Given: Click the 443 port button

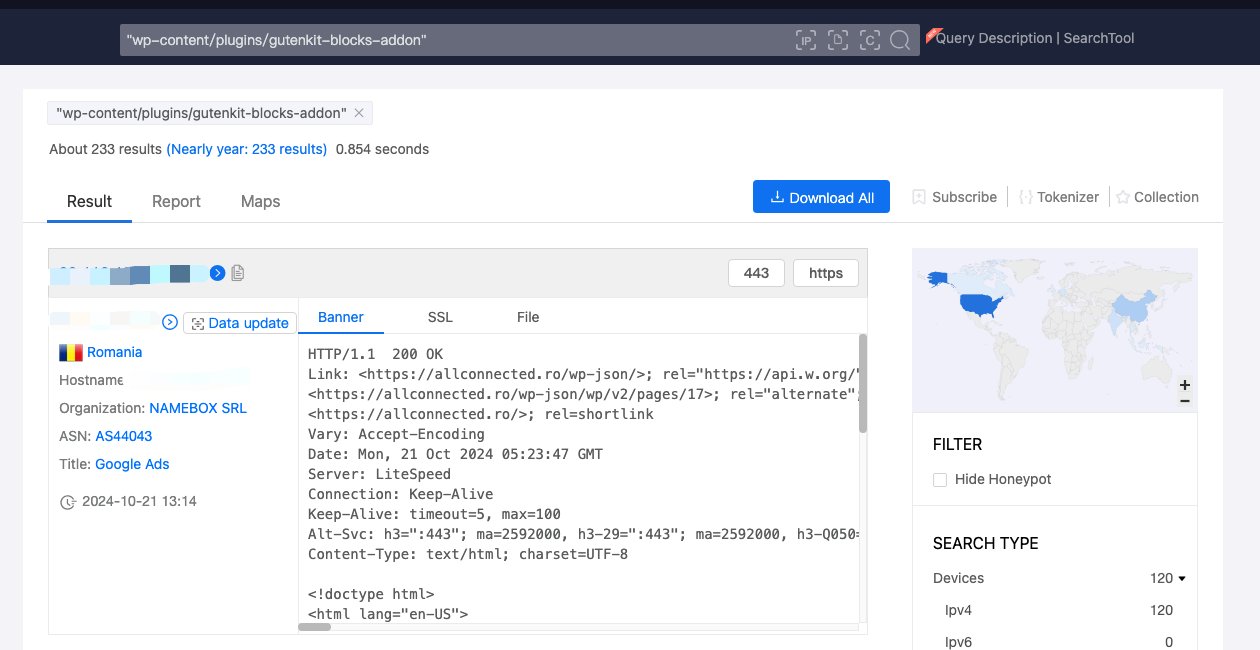Looking at the screenshot, I should [757, 272].
